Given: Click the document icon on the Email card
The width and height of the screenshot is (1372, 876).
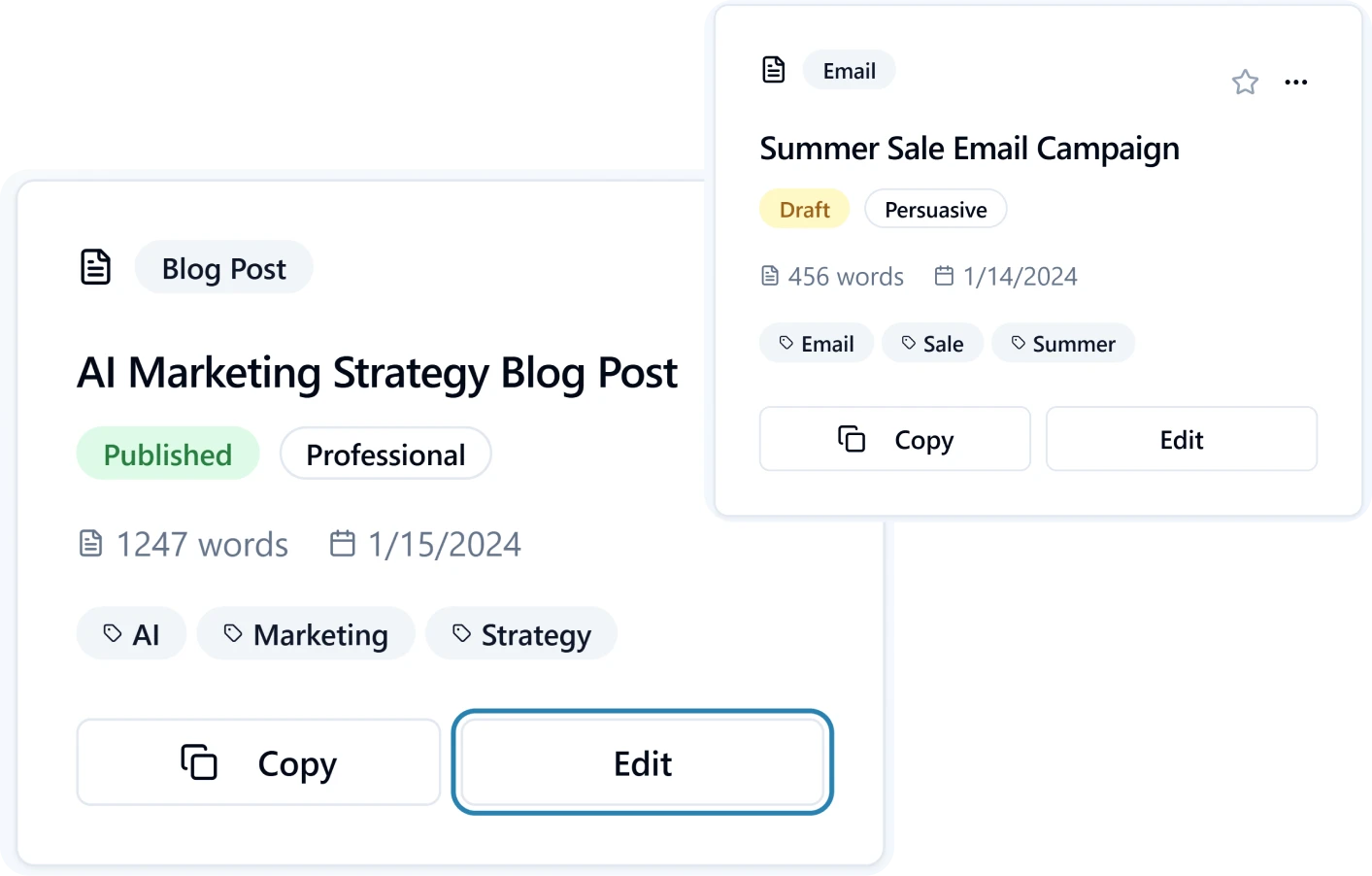Looking at the screenshot, I should (x=773, y=69).
